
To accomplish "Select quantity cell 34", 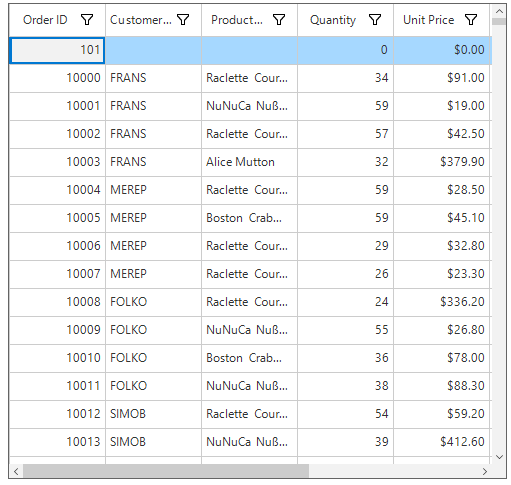I will tap(345, 78).
